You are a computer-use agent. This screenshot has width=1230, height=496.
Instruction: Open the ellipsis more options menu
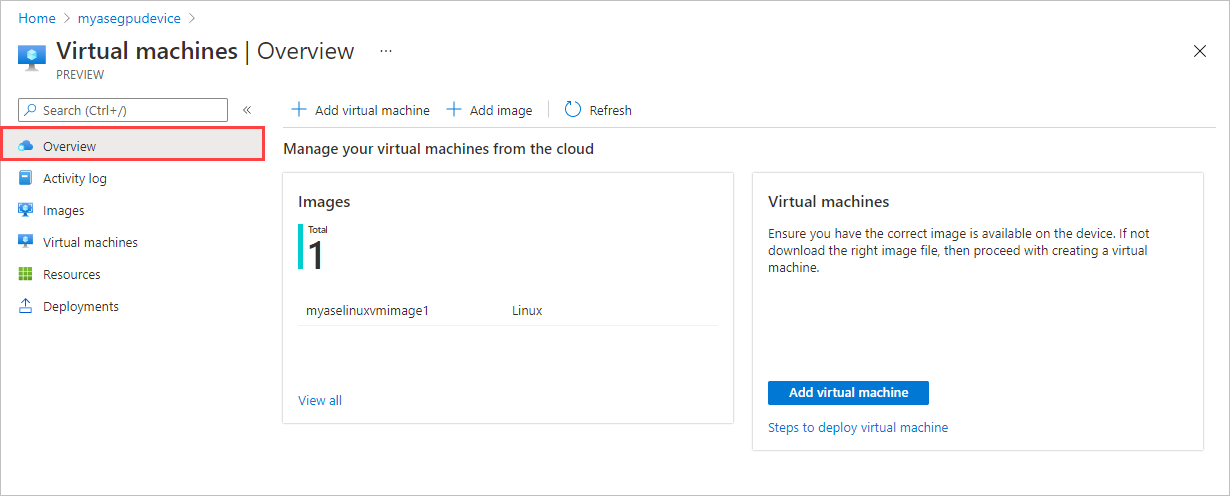[x=386, y=50]
